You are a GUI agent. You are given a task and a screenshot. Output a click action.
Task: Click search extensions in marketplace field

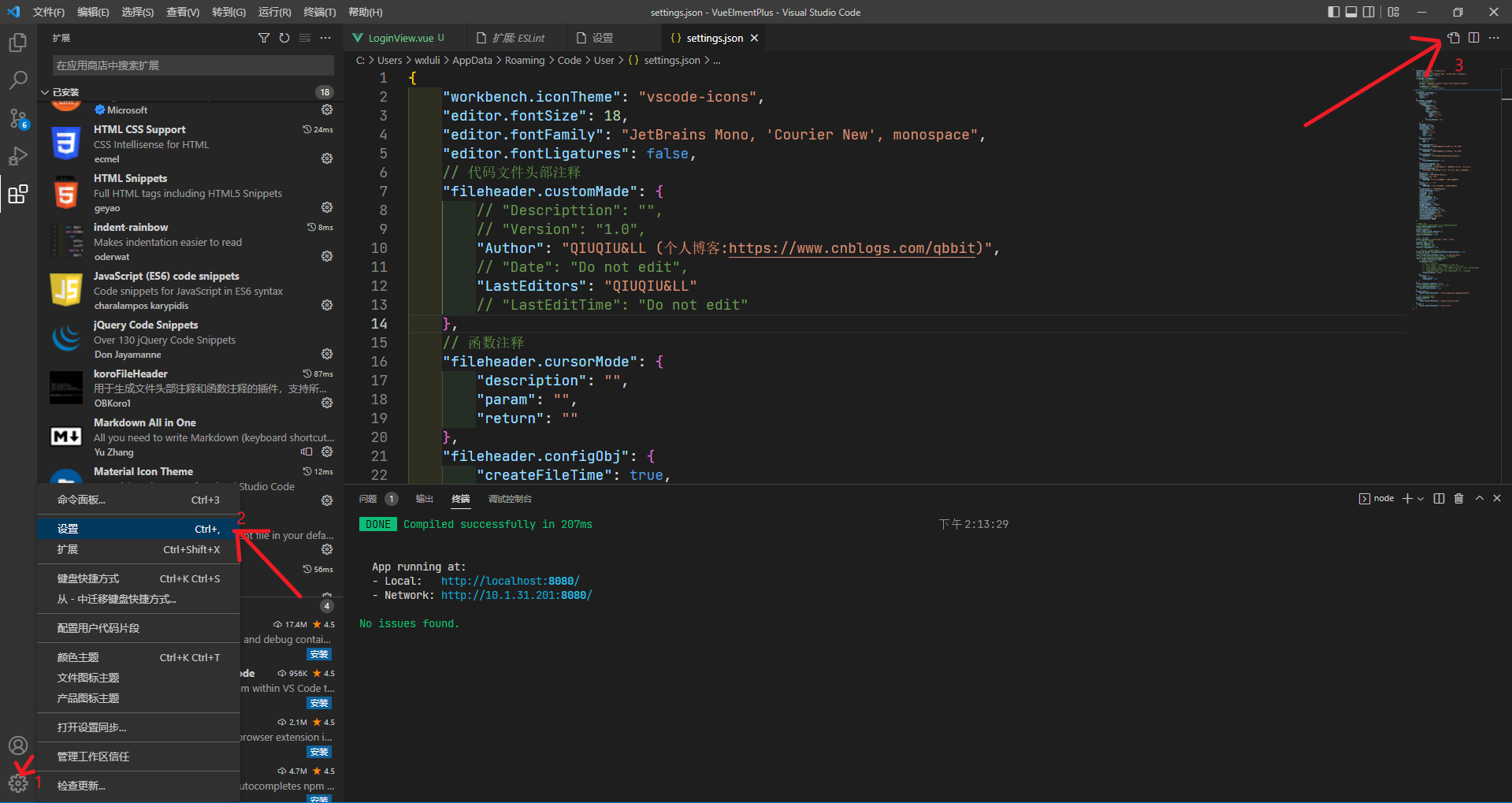193,65
